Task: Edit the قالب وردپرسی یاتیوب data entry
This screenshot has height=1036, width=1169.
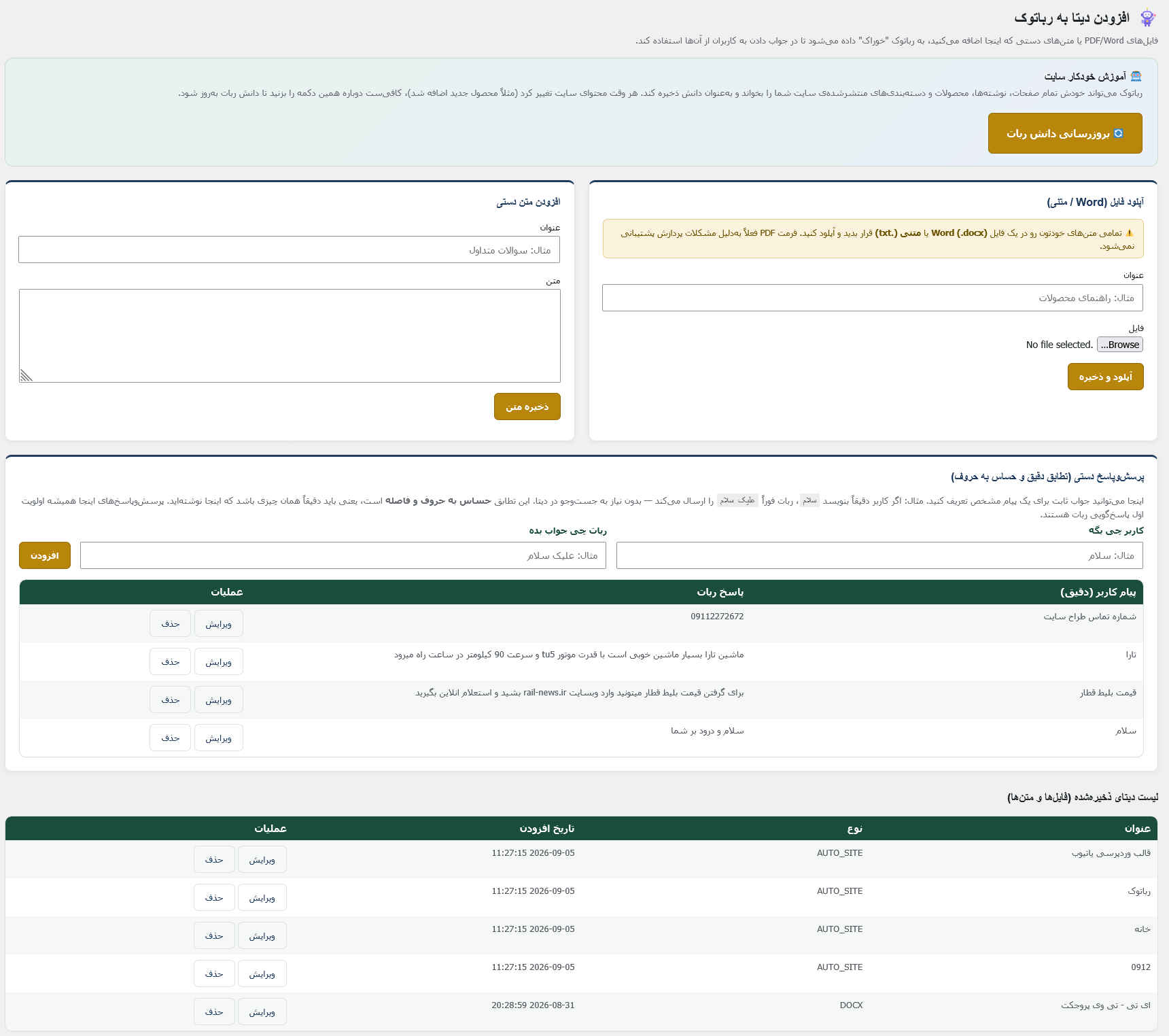Action: point(262,859)
